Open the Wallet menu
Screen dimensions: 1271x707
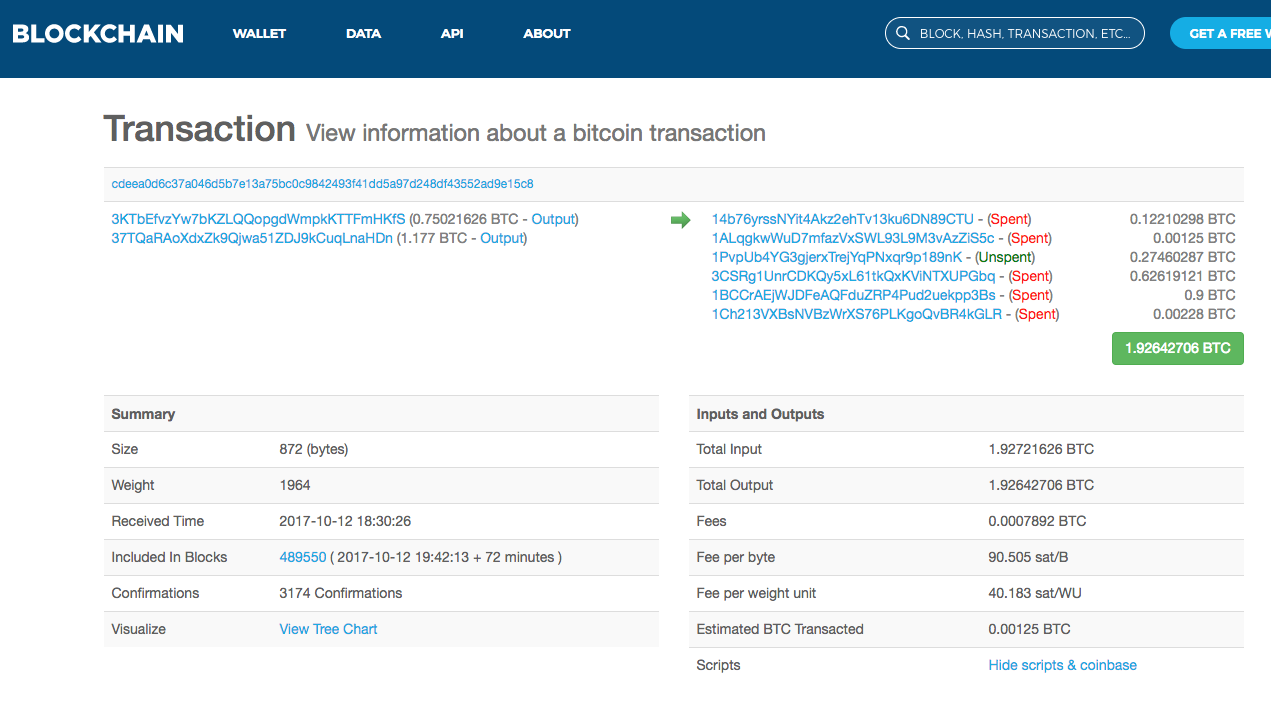pyautogui.click(x=259, y=33)
